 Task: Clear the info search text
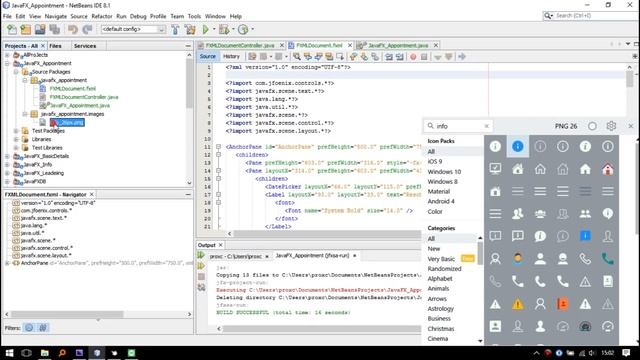click(487, 126)
